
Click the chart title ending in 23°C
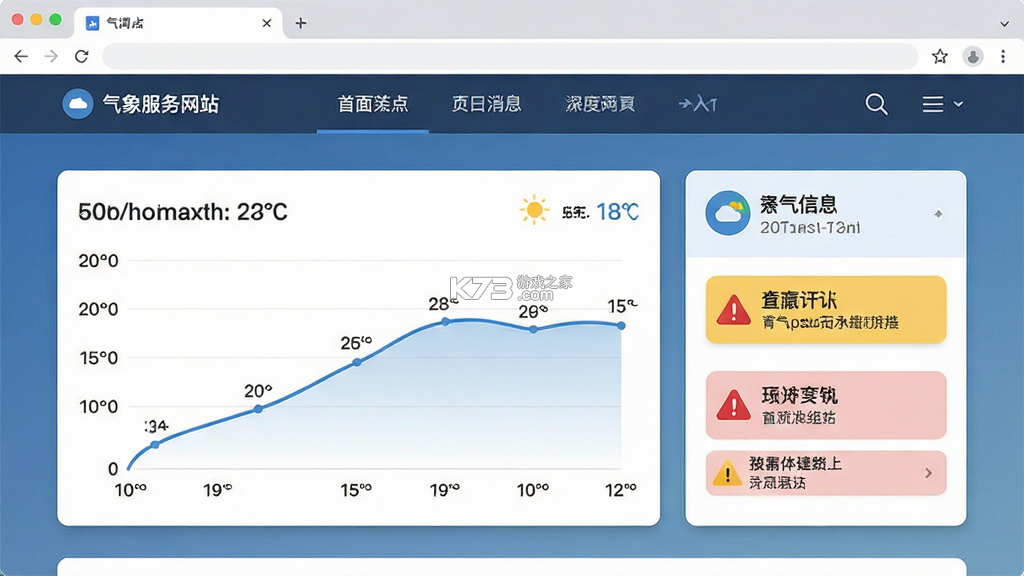183,212
